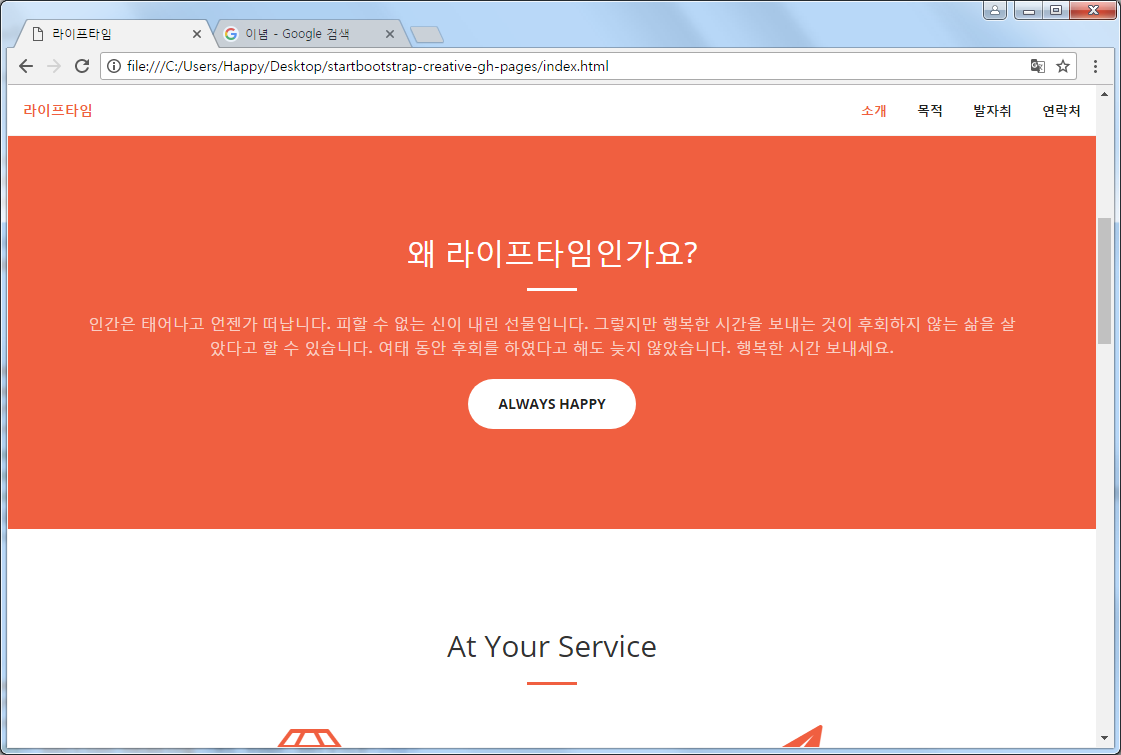Screen dimensions: 1121x755
Task: Maximize the Chrome window
Action: [x=1055, y=10]
